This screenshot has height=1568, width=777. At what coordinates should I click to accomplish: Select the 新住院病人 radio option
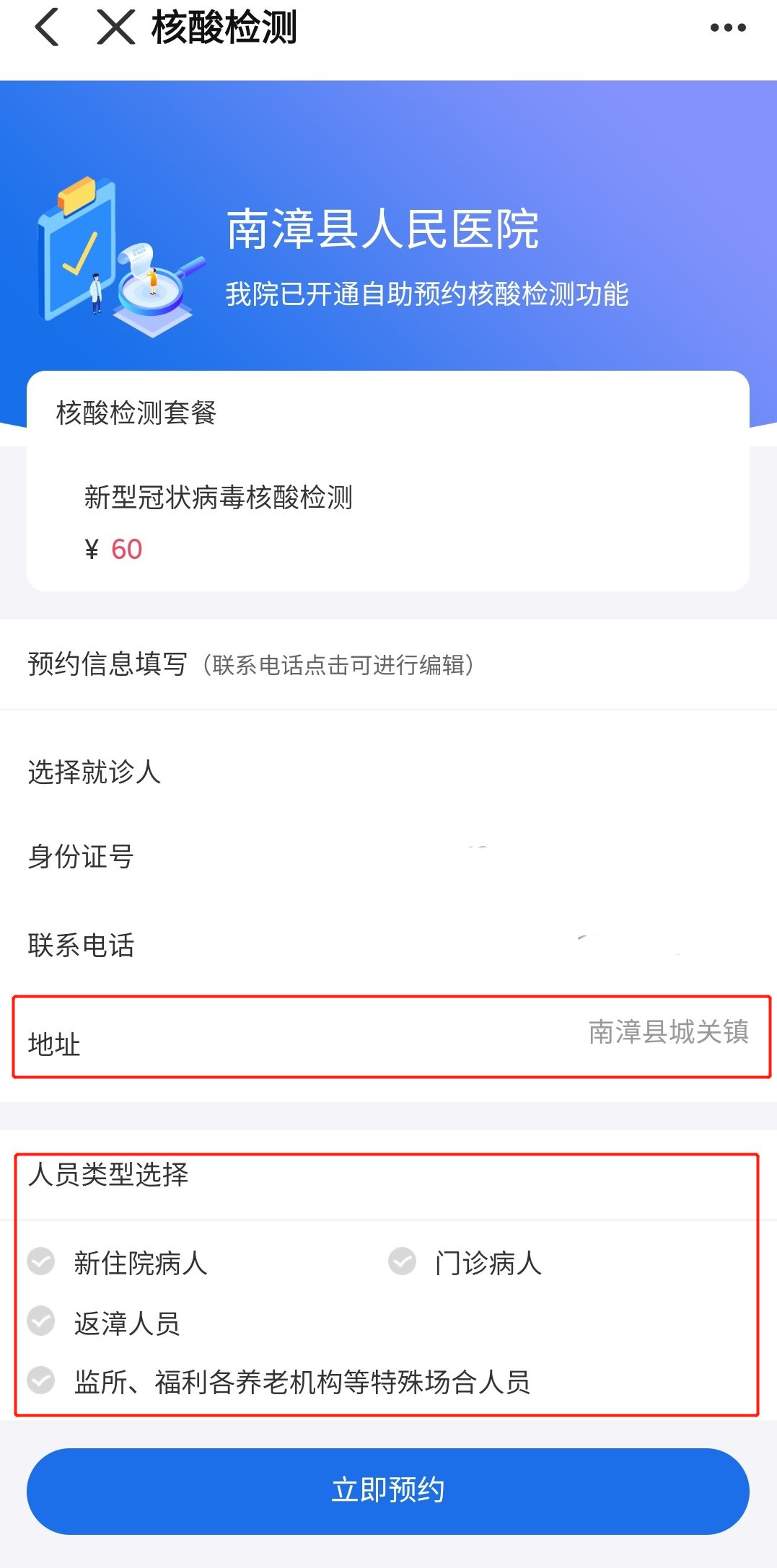[41, 1262]
